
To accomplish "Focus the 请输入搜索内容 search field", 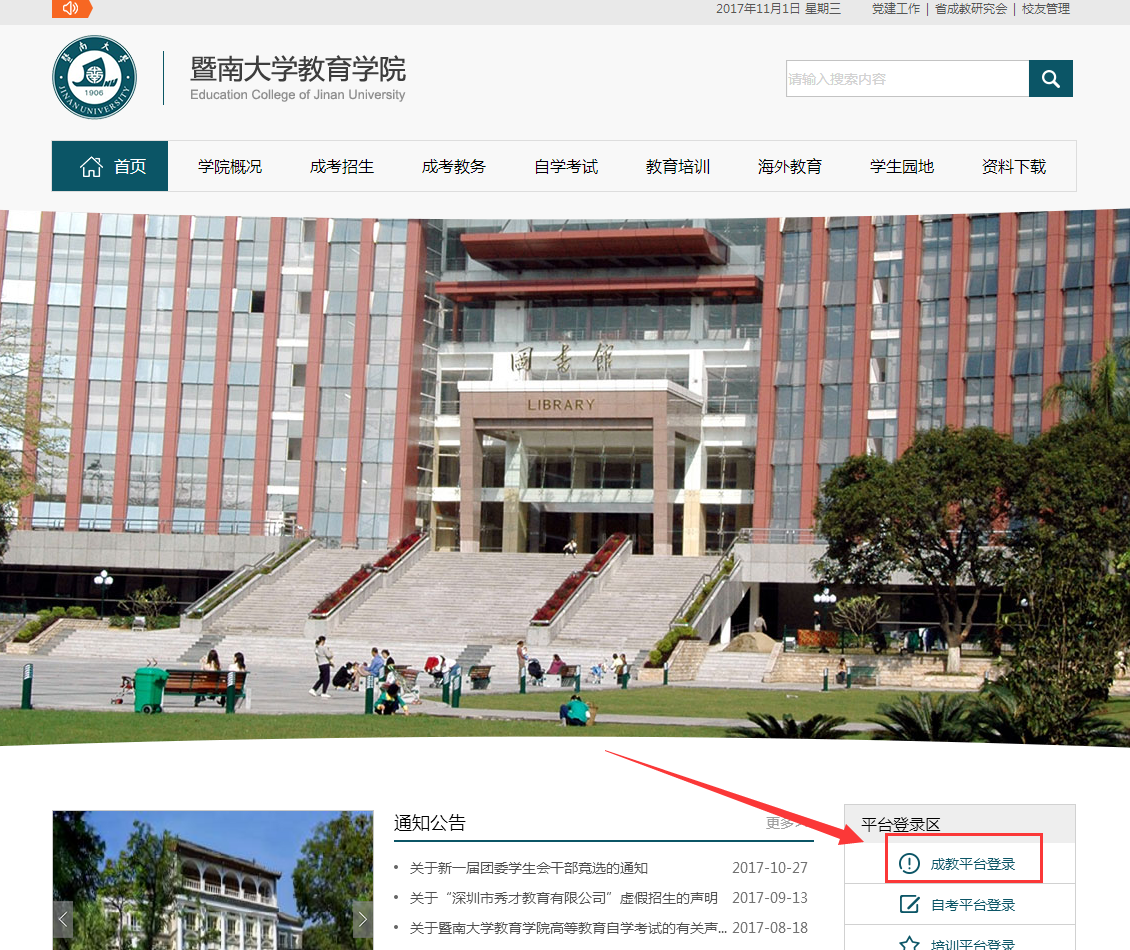I will tap(907, 79).
